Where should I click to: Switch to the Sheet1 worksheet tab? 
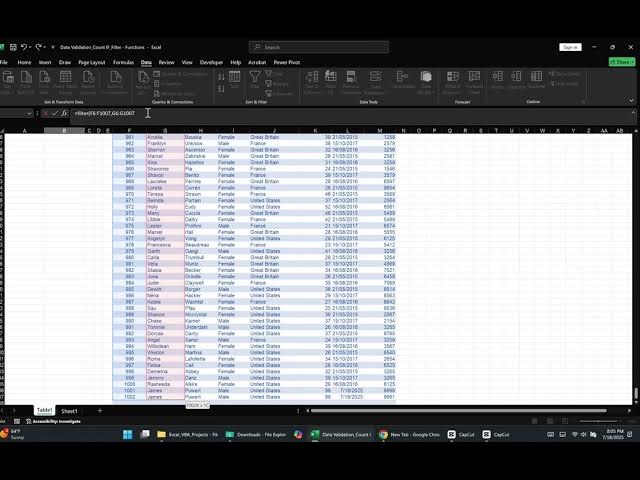(69, 411)
